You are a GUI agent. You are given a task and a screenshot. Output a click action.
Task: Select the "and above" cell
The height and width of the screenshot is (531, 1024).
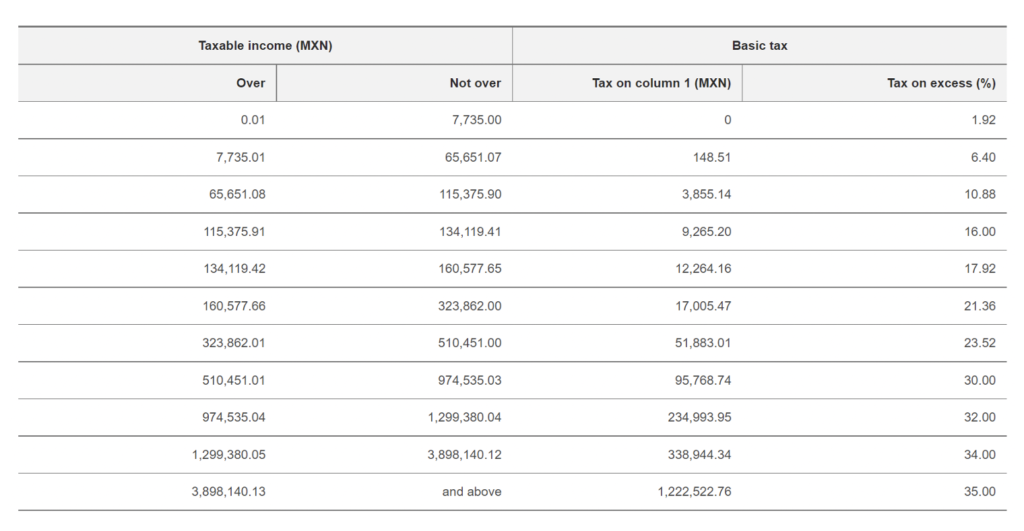pyautogui.click(x=472, y=492)
